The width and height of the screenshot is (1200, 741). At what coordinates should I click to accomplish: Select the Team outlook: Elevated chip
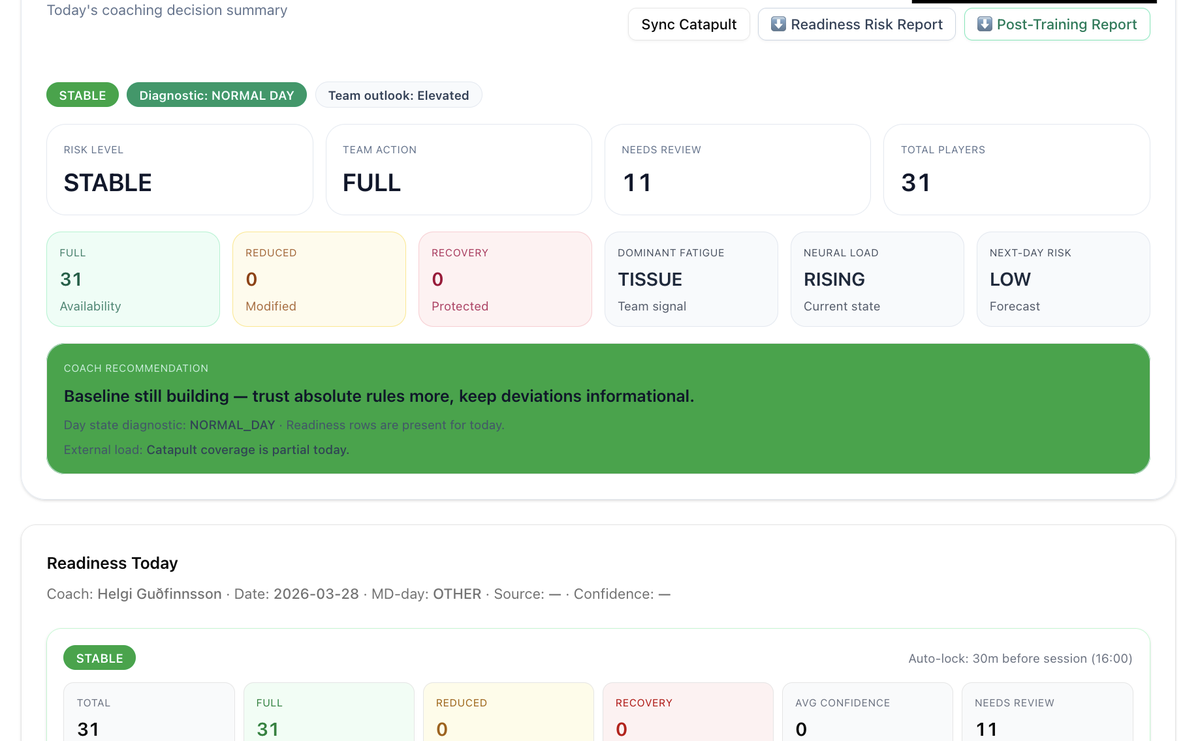(398, 95)
